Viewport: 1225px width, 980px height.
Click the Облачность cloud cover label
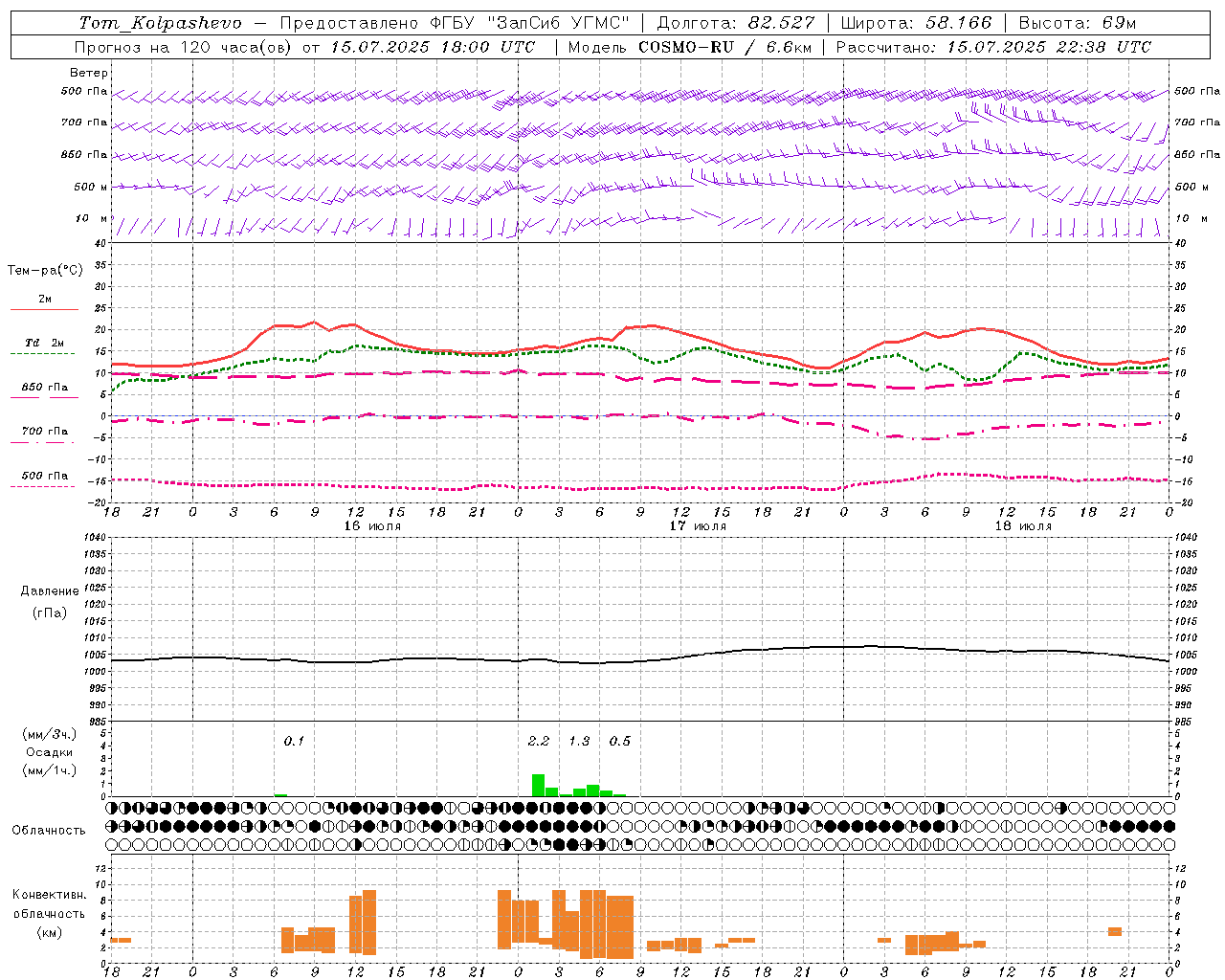49,831
